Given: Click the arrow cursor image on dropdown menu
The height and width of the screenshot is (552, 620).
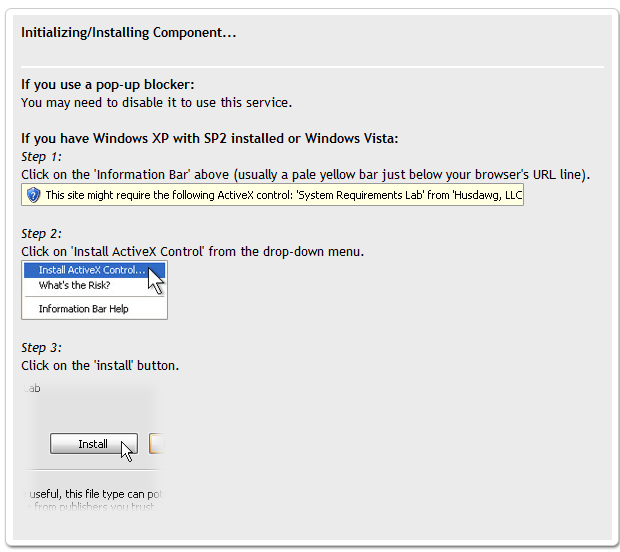Looking at the screenshot, I should (156, 281).
